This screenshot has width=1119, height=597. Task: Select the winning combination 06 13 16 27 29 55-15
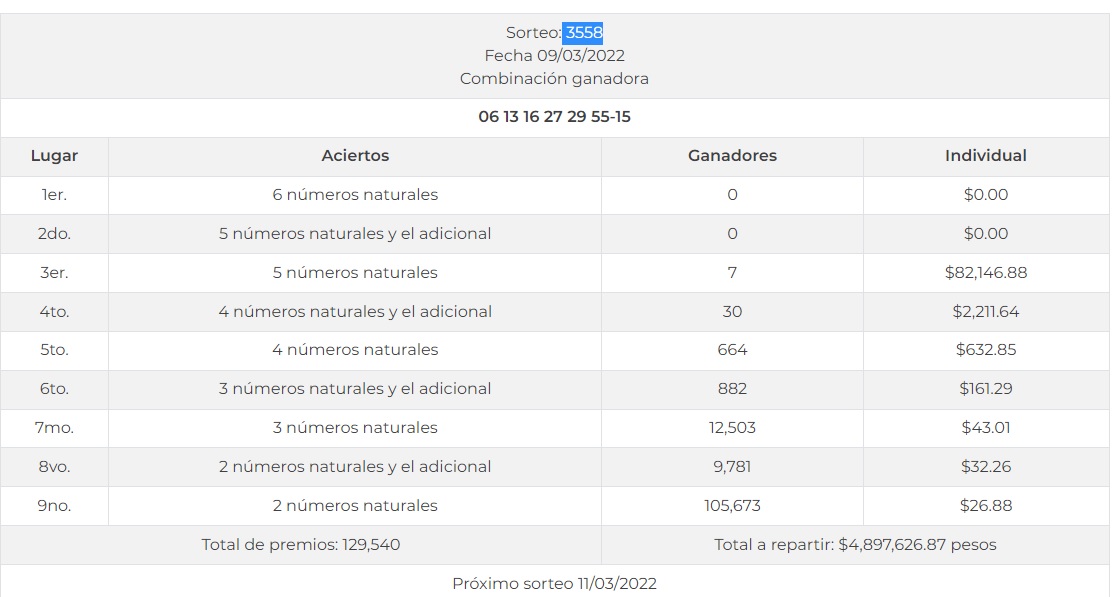[554, 117]
